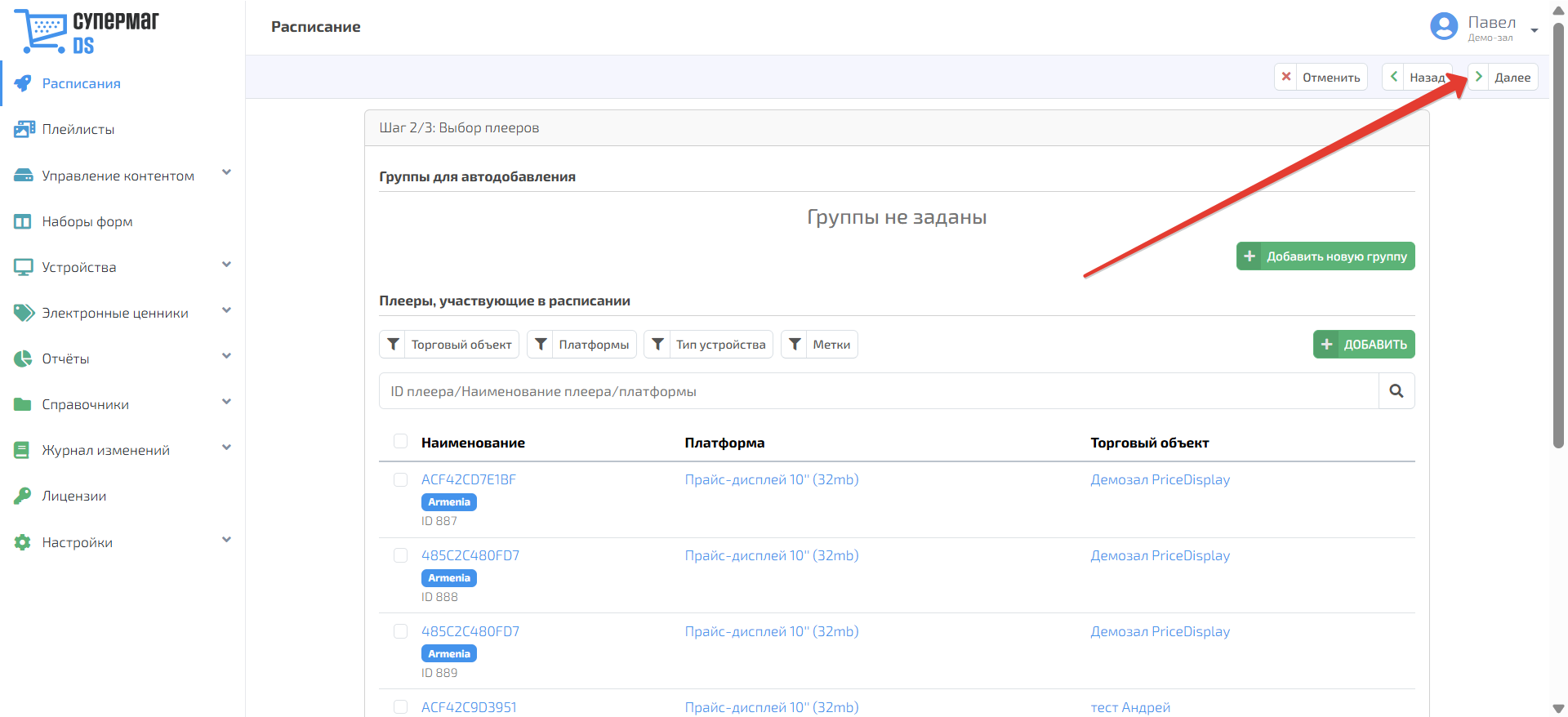Click the left chevron icon on Назад
Image resolution: width=1568 pixels, height=717 pixels.
[1393, 77]
